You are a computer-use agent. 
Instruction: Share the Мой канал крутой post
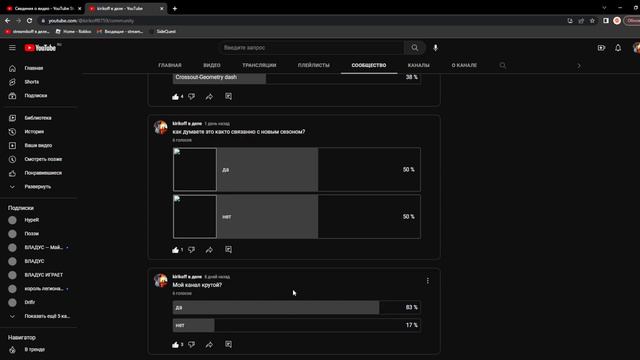(209, 345)
